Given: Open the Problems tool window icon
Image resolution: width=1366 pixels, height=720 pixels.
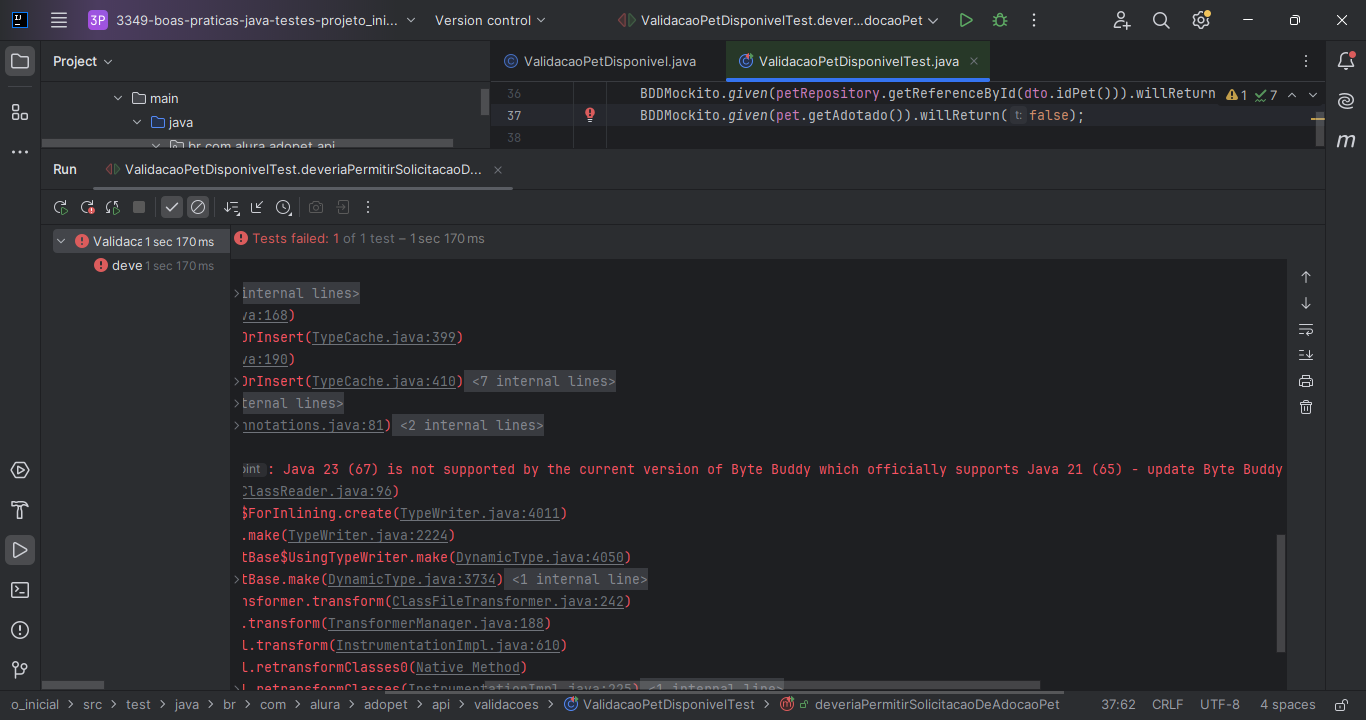Looking at the screenshot, I should click(x=20, y=630).
